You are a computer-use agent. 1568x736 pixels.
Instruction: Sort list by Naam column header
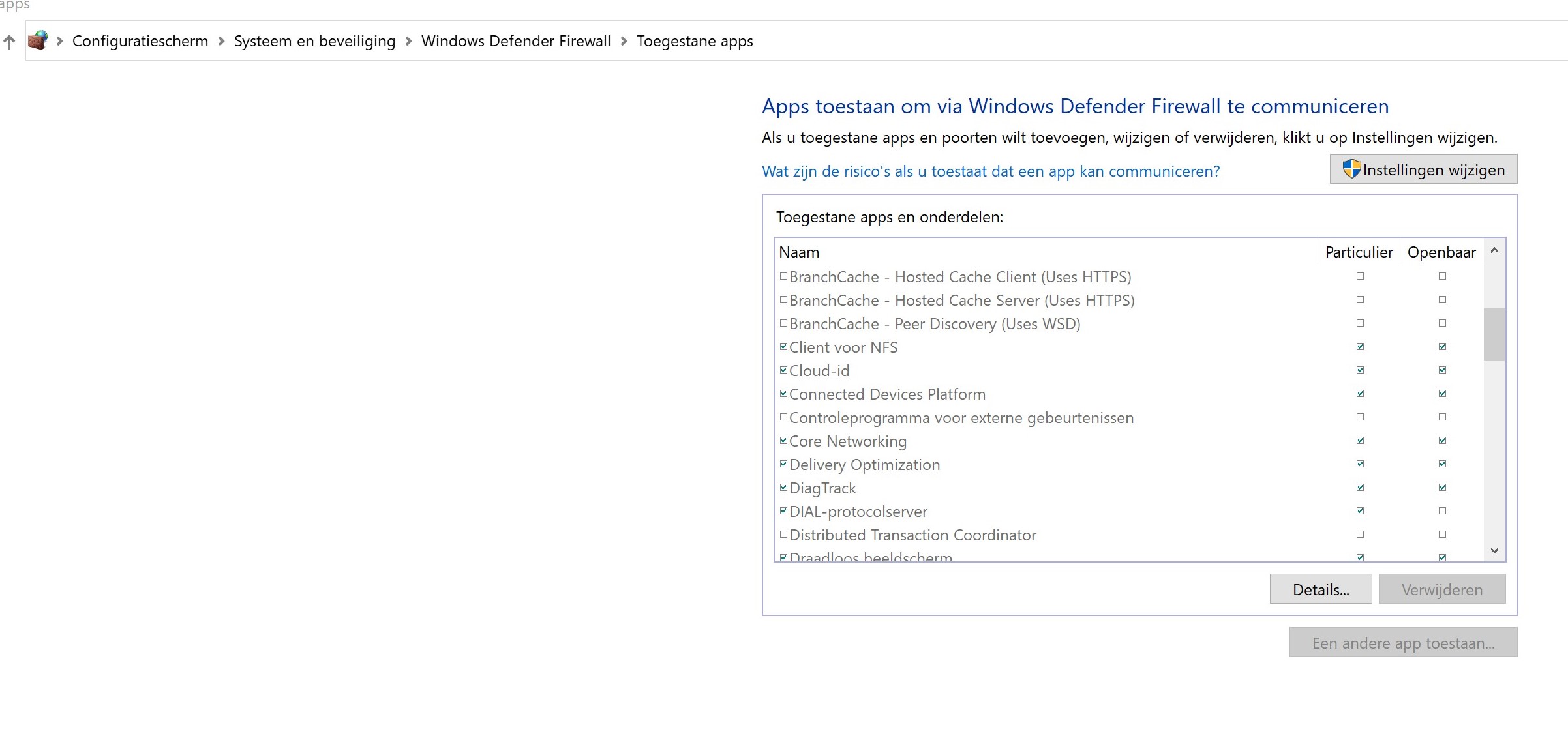click(x=1046, y=252)
